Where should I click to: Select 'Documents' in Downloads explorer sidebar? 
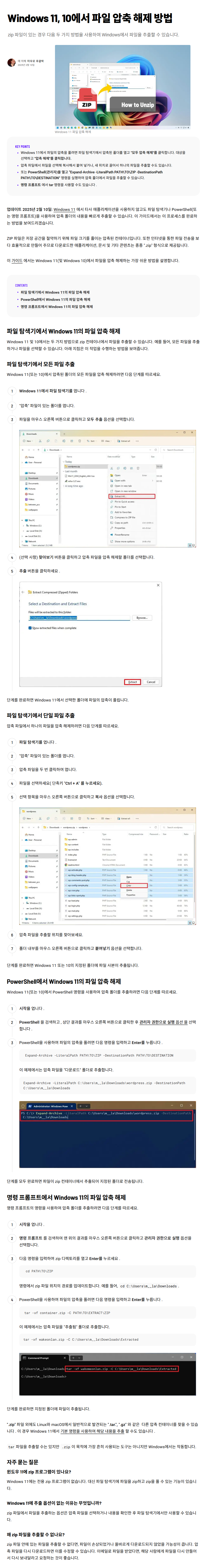click(x=33, y=483)
